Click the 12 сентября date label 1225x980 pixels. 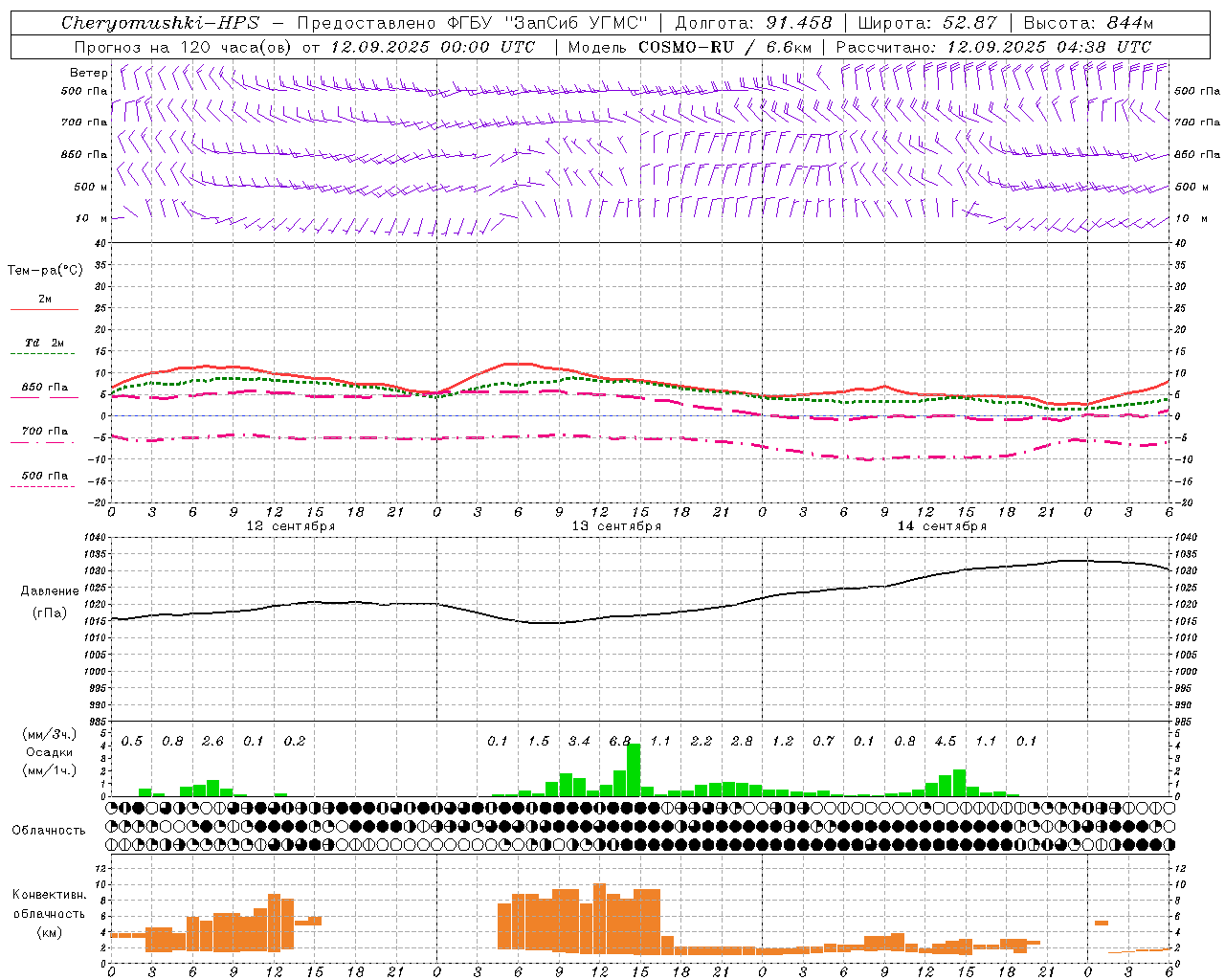point(291,526)
